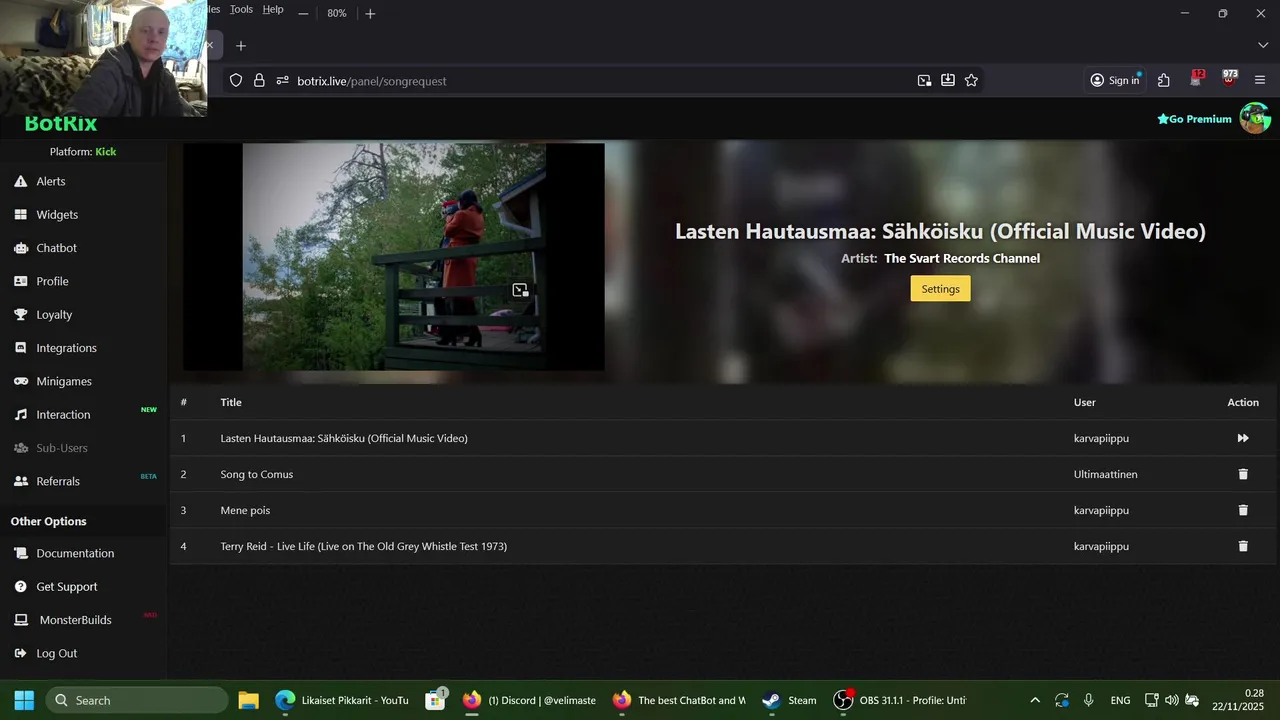Image resolution: width=1280 pixels, height=720 pixels.
Task: Click the taskbar Search box
Action: pos(135,700)
